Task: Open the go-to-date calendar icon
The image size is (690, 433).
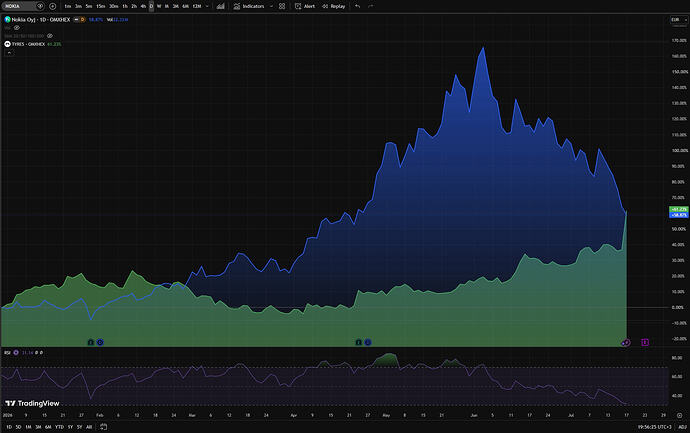Action: pyautogui.click(x=103, y=427)
